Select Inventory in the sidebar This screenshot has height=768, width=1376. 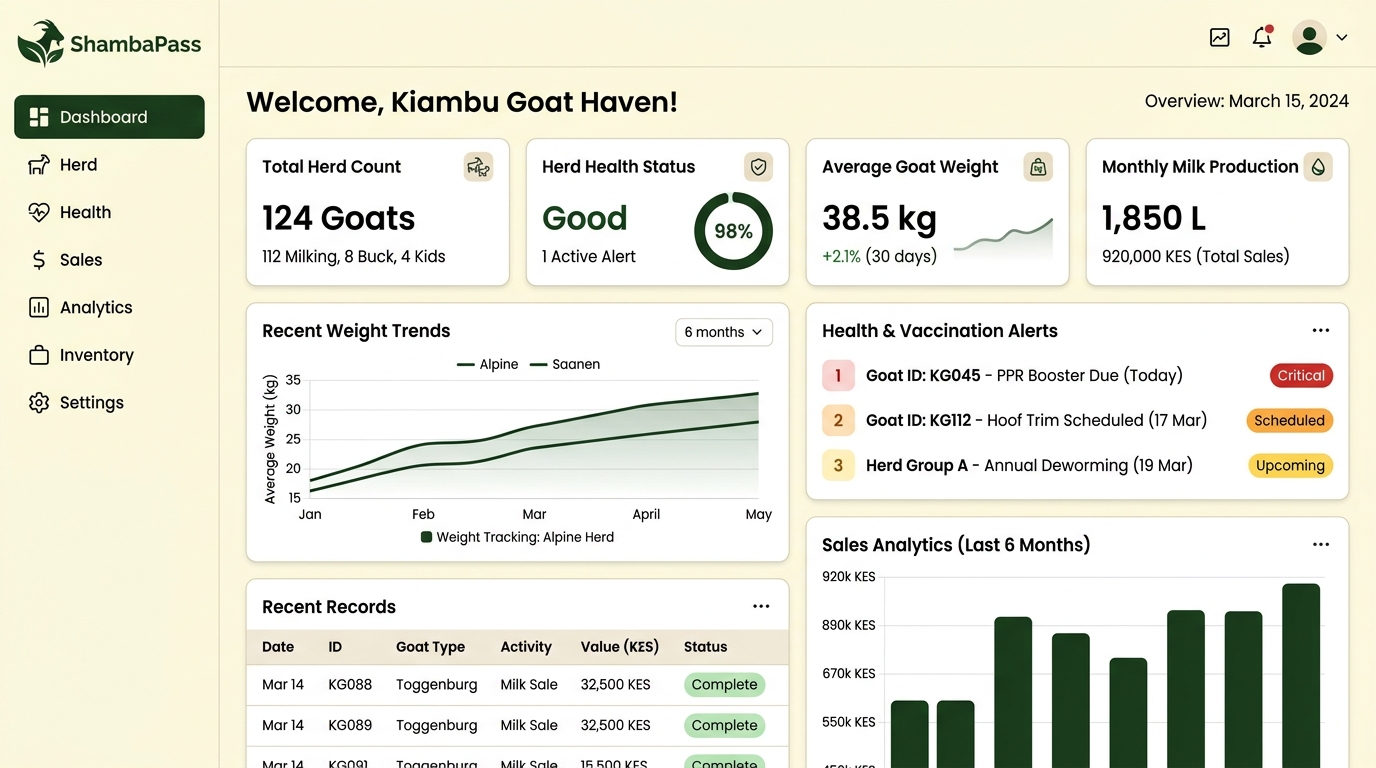click(109, 355)
